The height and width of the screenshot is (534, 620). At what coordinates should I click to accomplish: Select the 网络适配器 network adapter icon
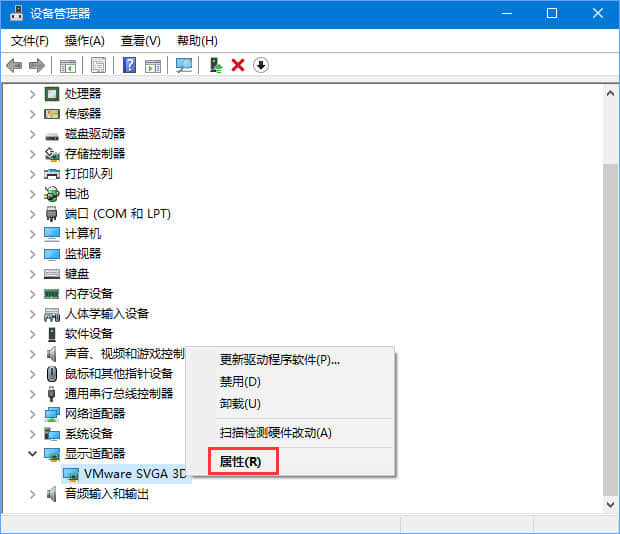point(52,414)
